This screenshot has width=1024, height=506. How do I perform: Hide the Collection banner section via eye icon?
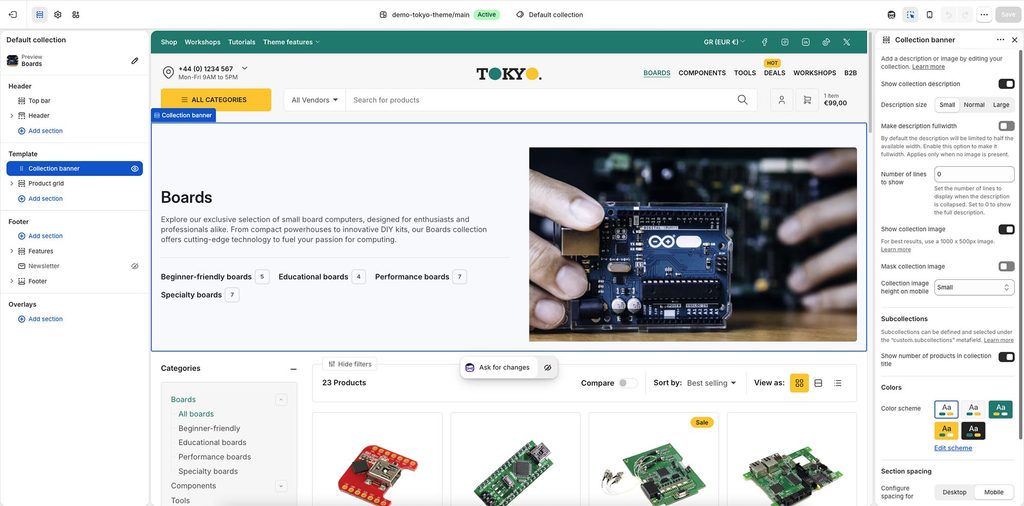click(x=135, y=168)
